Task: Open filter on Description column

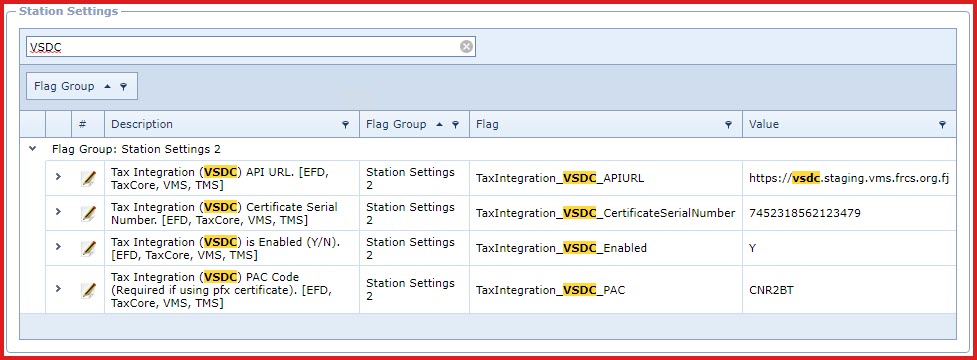Action: 346,125
